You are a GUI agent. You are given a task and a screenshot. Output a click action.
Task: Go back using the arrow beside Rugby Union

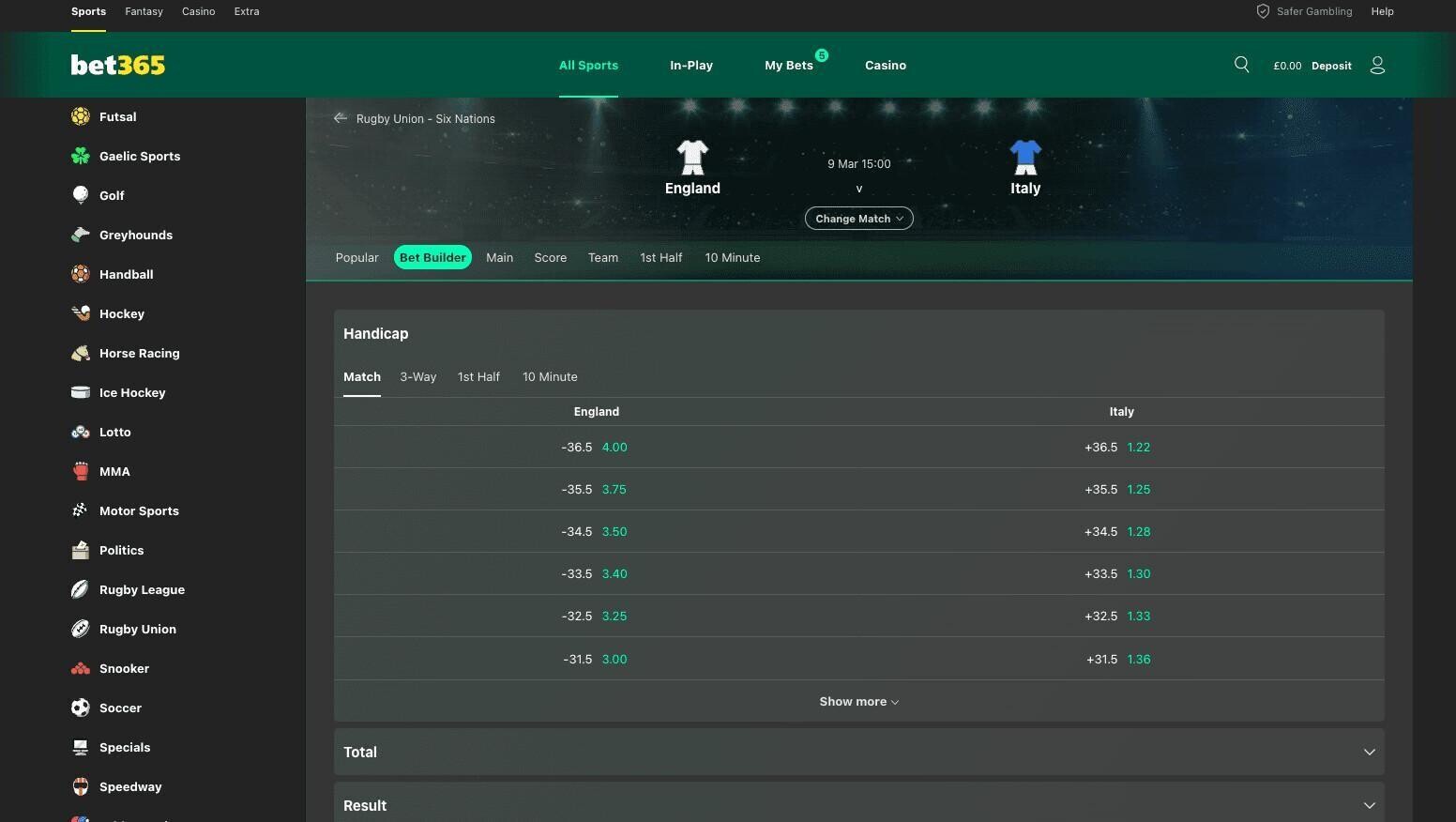pos(341,118)
